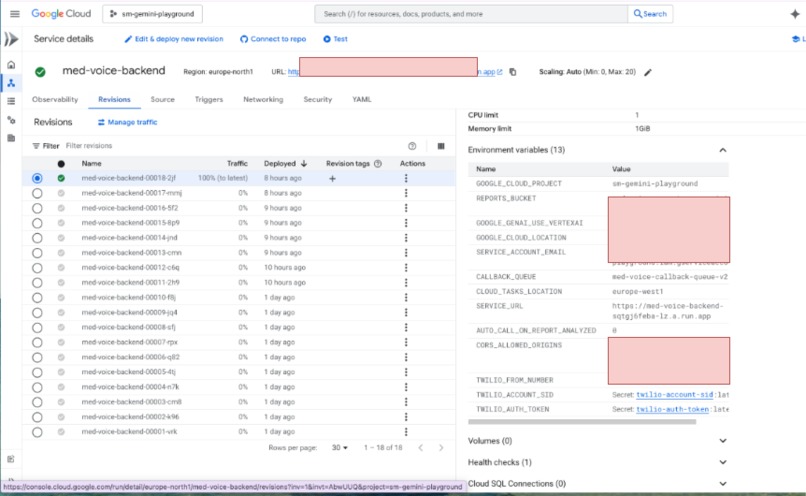
Task: Open the twilio-account-sid secret link
Action: click(x=674, y=395)
